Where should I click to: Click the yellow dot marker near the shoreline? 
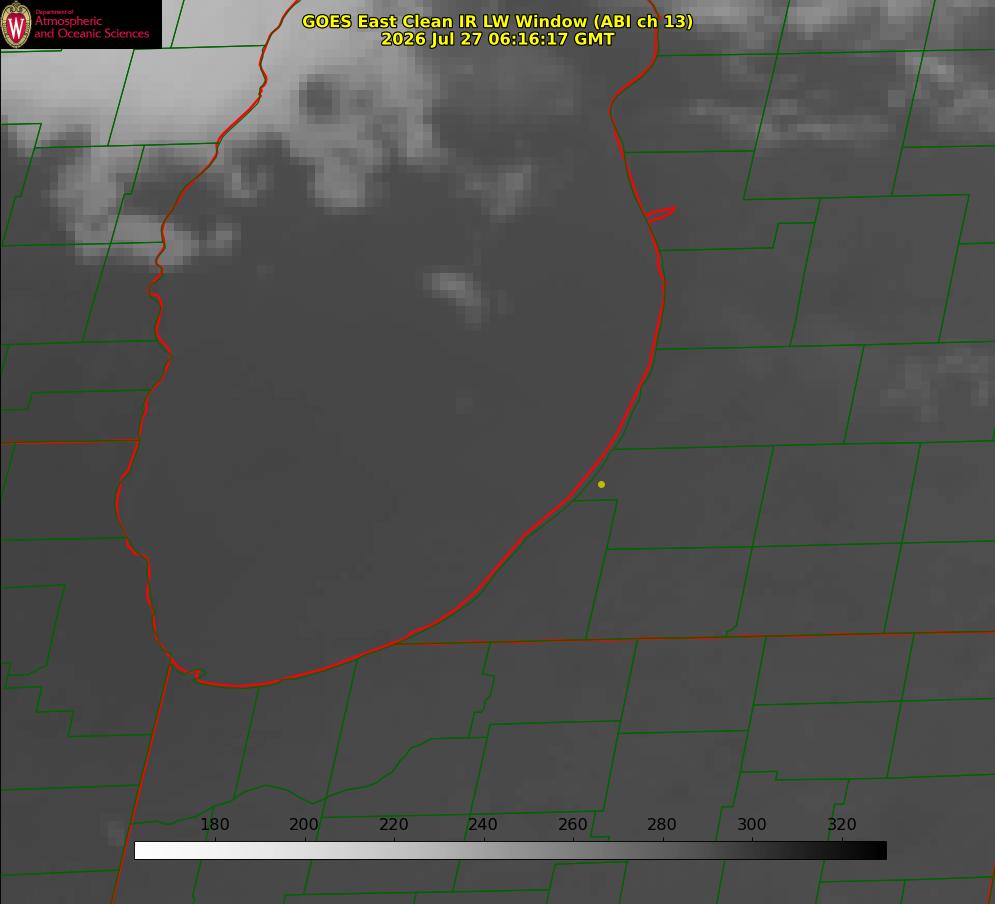(601, 484)
